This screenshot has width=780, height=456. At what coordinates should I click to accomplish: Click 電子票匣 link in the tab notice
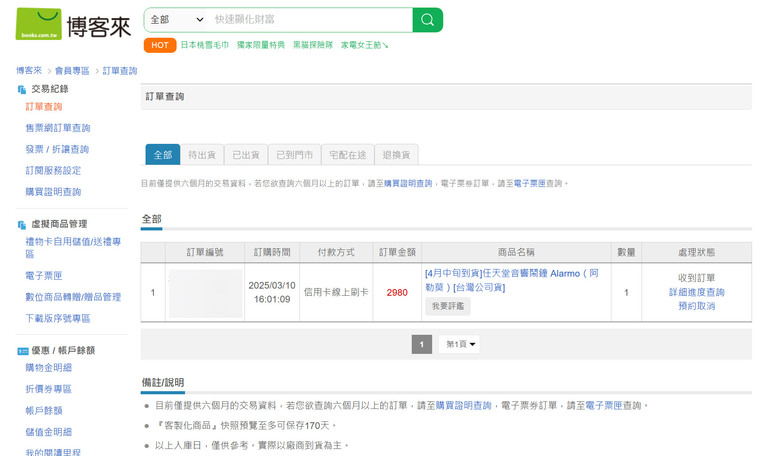click(x=529, y=183)
